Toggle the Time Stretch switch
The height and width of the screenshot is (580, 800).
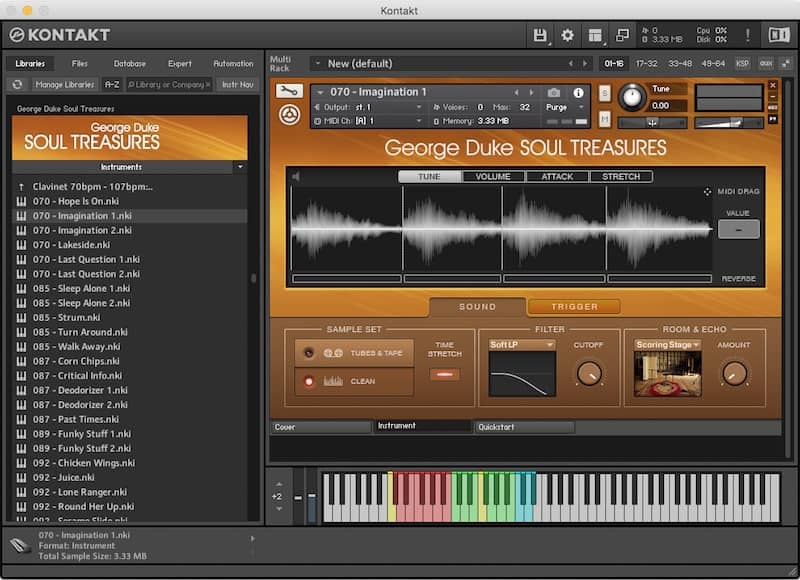tap(444, 374)
